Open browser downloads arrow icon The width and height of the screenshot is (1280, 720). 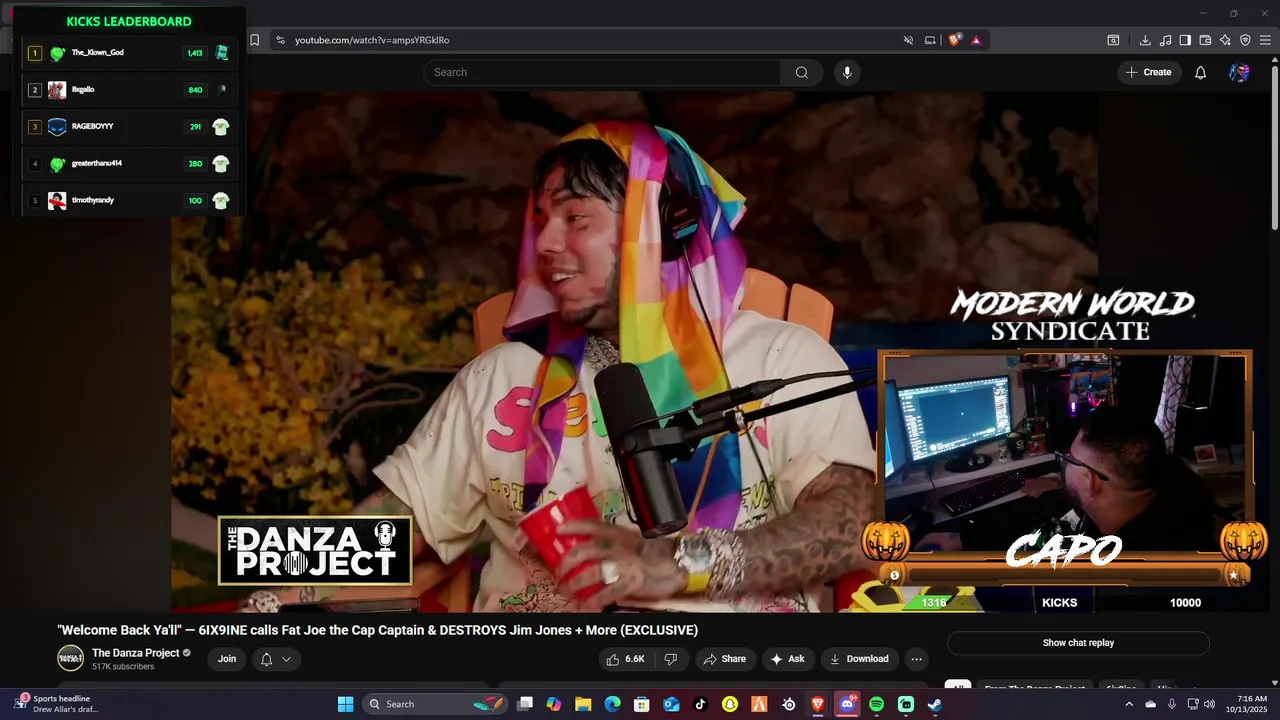click(1145, 40)
